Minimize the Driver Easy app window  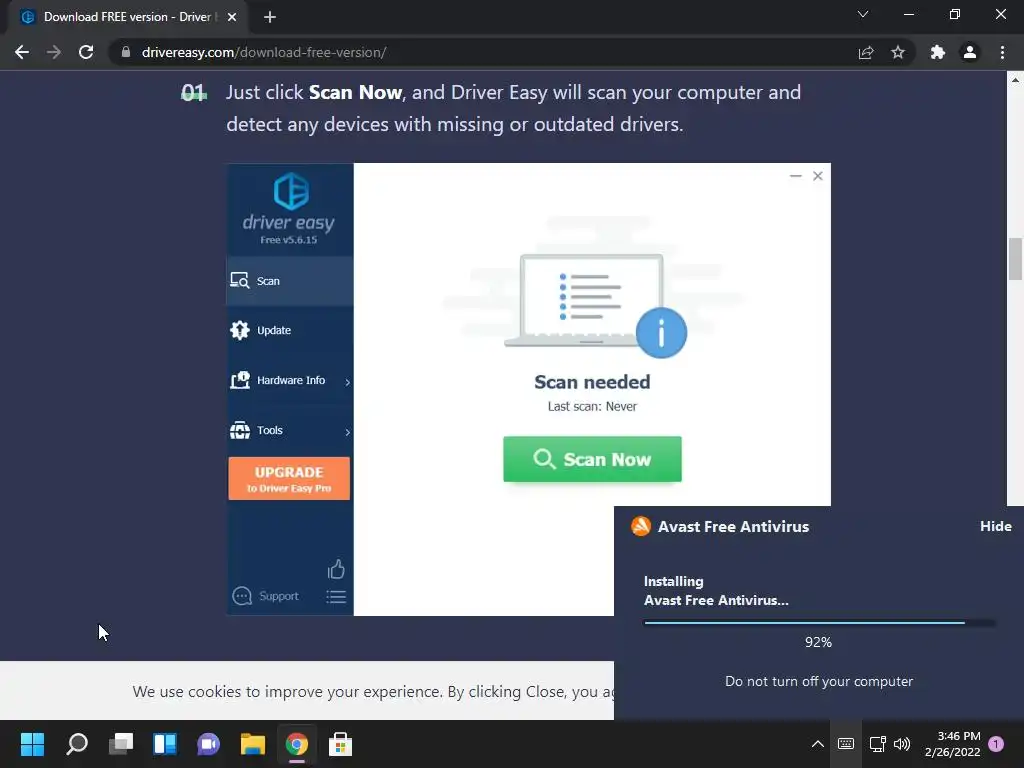click(795, 176)
